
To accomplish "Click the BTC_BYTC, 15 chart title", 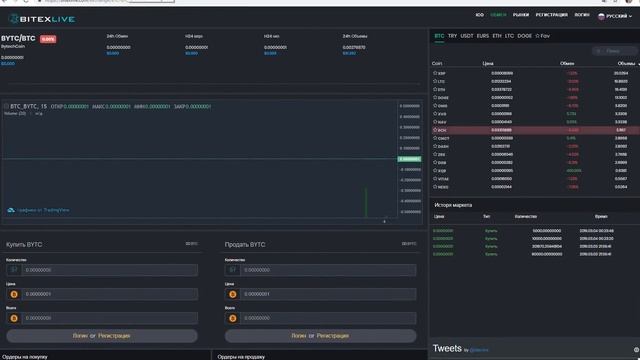I will point(29,106).
